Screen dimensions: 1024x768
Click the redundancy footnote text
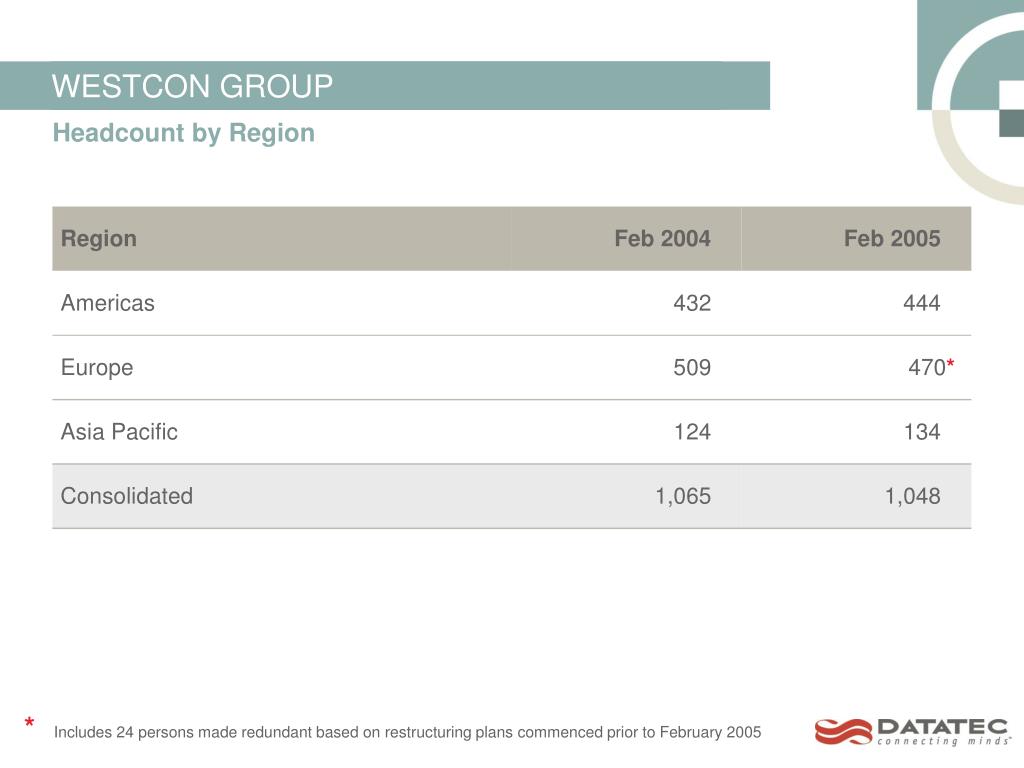[408, 732]
